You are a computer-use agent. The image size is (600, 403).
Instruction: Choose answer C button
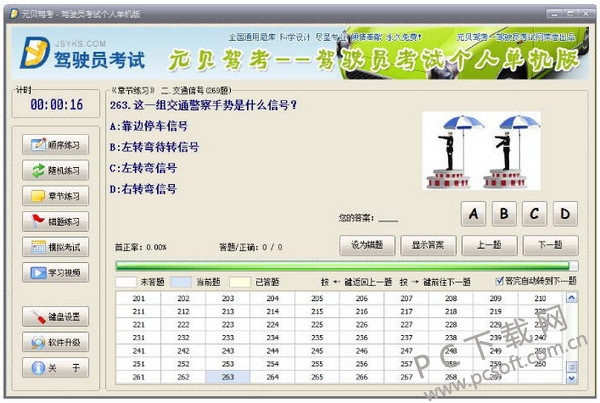(535, 214)
